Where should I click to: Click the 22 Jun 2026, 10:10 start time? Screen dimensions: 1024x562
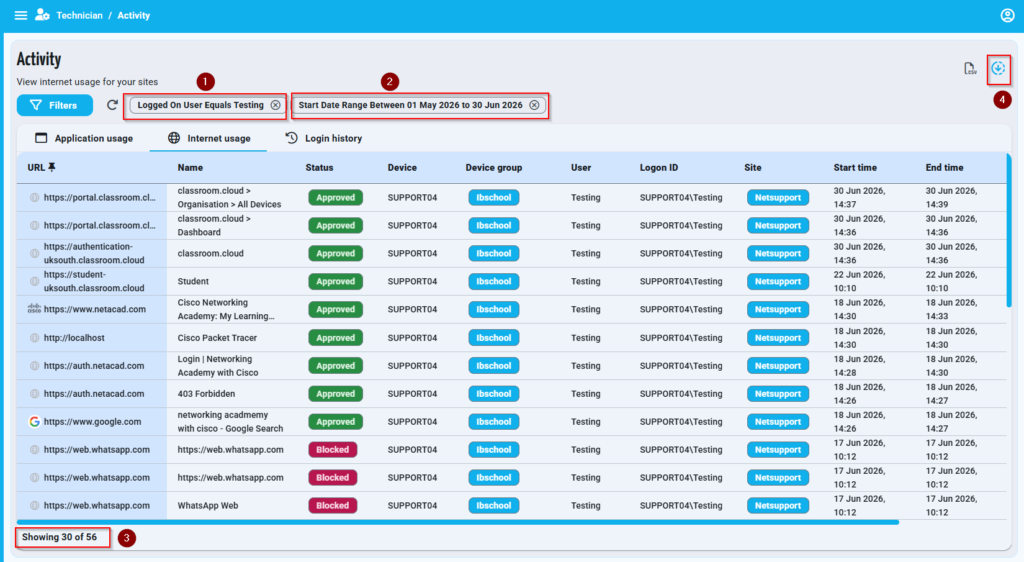pyautogui.click(x=859, y=281)
